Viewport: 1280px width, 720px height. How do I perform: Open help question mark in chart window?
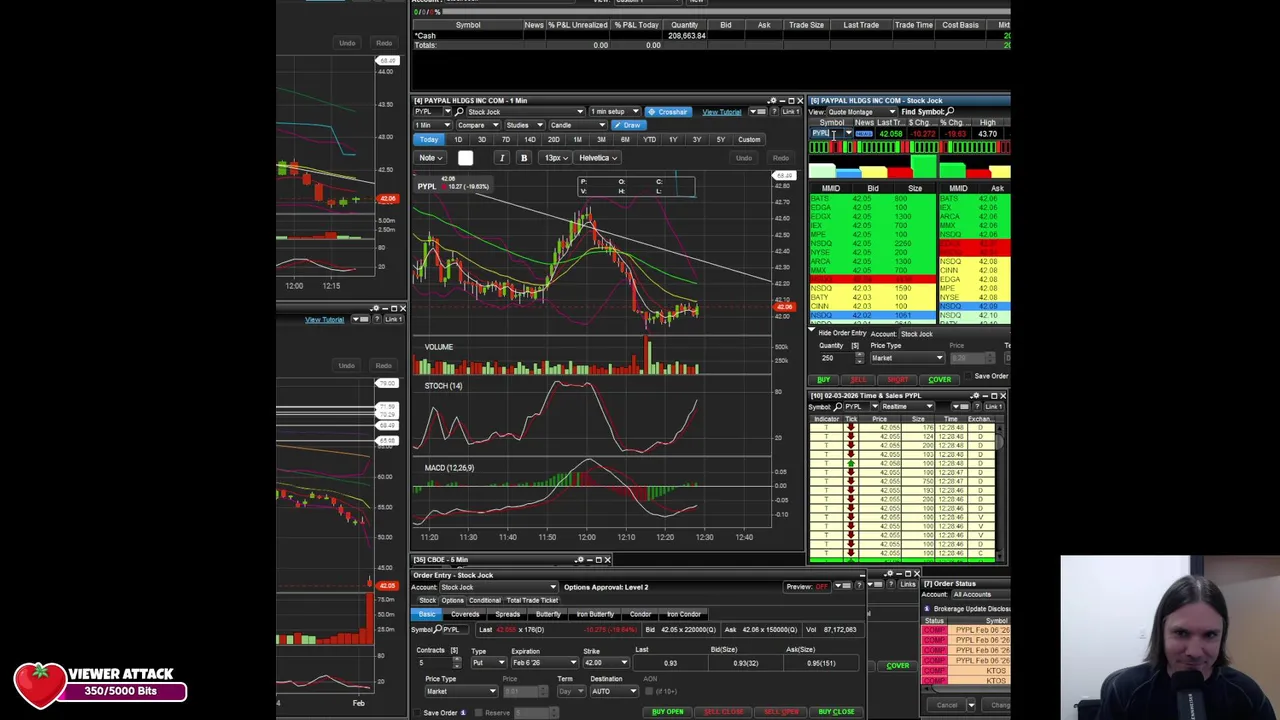tap(774, 111)
